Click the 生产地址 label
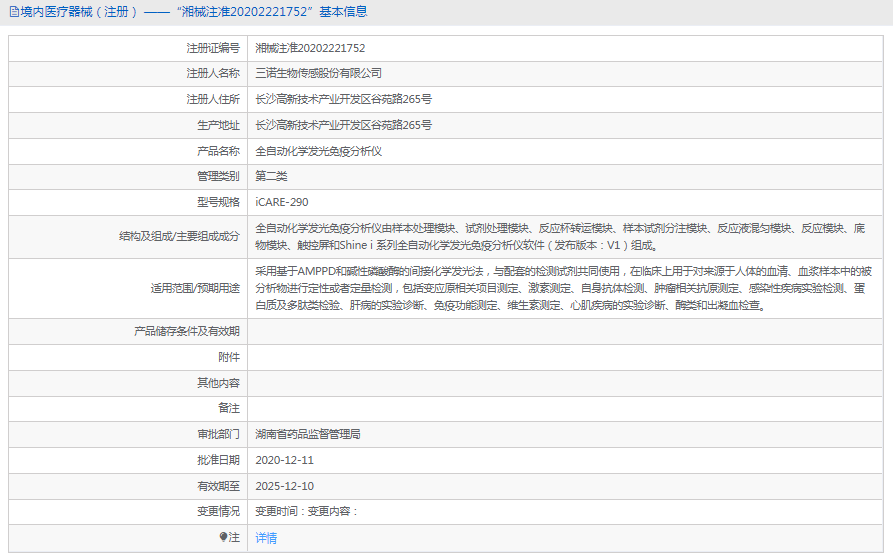Screen dimensions: 893x559 pos(218,125)
